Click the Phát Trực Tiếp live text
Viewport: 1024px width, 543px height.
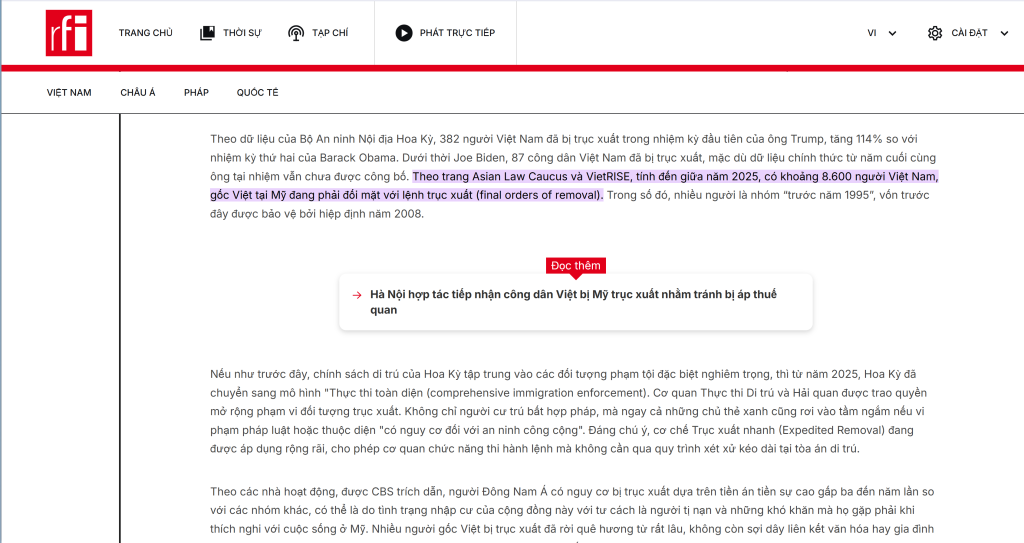(457, 33)
